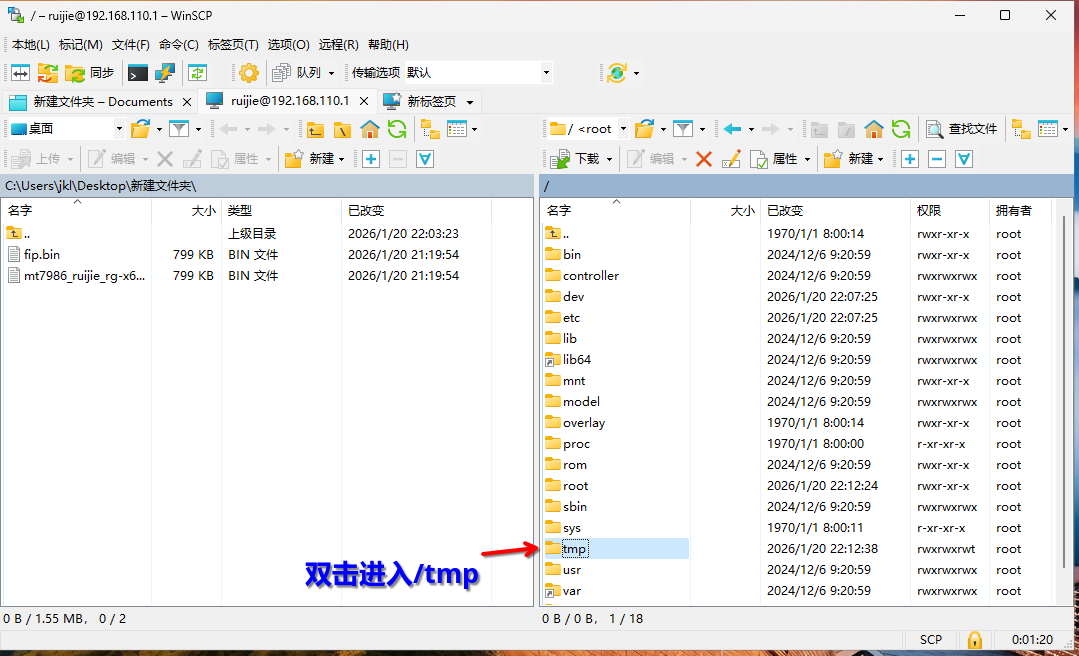
Task: Toggle the remote directory tree panel icon
Action: (x=1019, y=130)
